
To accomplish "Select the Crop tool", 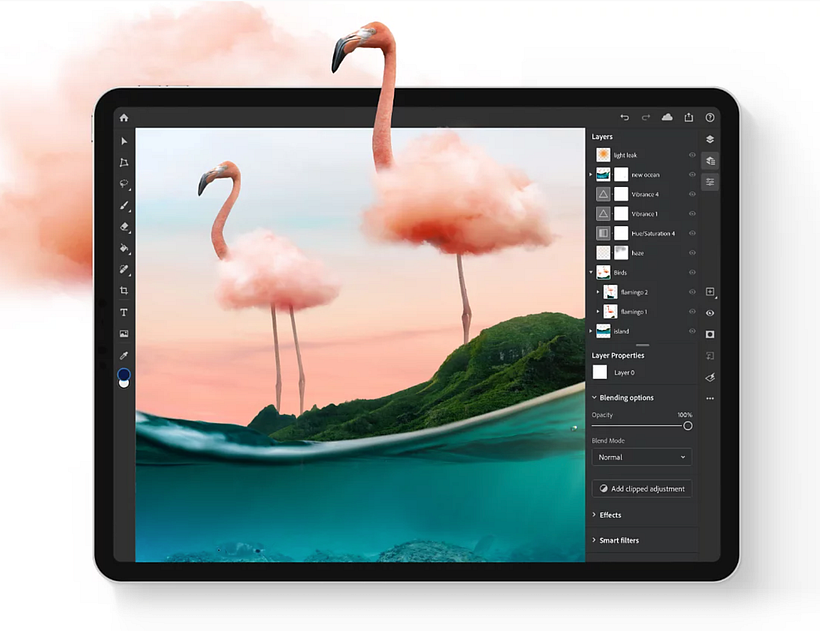I will coord(124,291).
